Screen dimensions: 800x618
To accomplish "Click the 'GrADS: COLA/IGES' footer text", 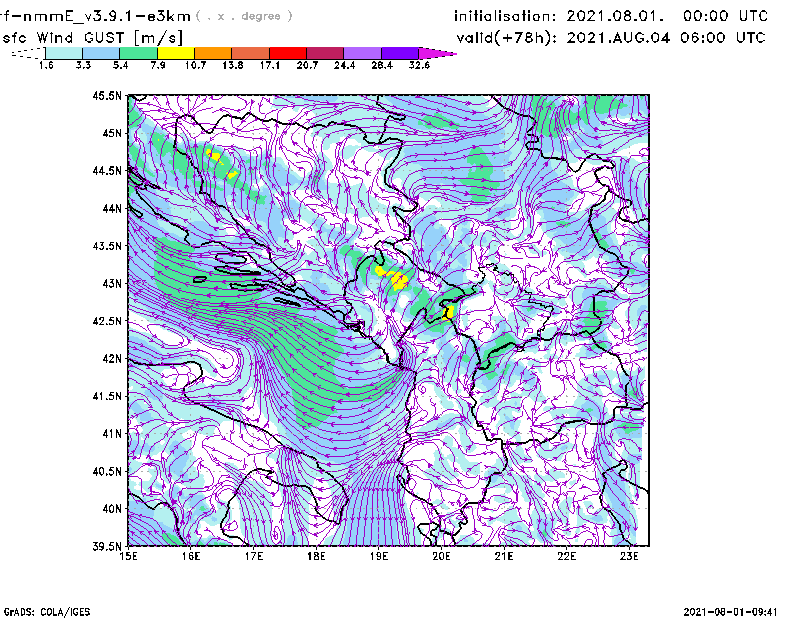I will [x=47, y=612].
